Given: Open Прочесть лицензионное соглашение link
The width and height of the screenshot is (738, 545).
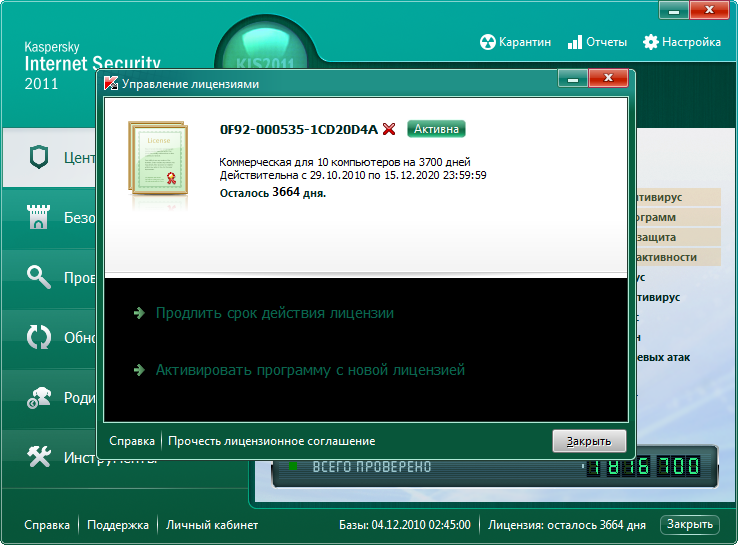Looking at the screenshot, I should 272,441.
